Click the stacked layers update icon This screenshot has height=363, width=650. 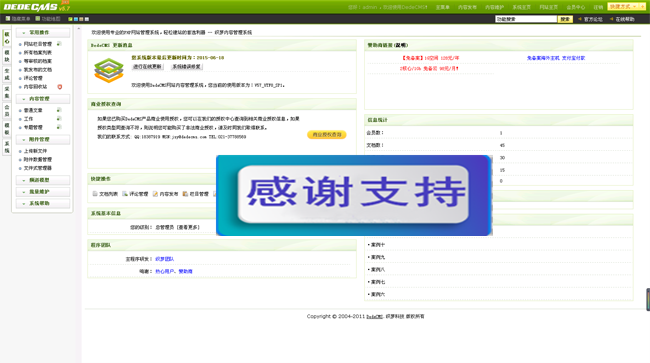109,70
